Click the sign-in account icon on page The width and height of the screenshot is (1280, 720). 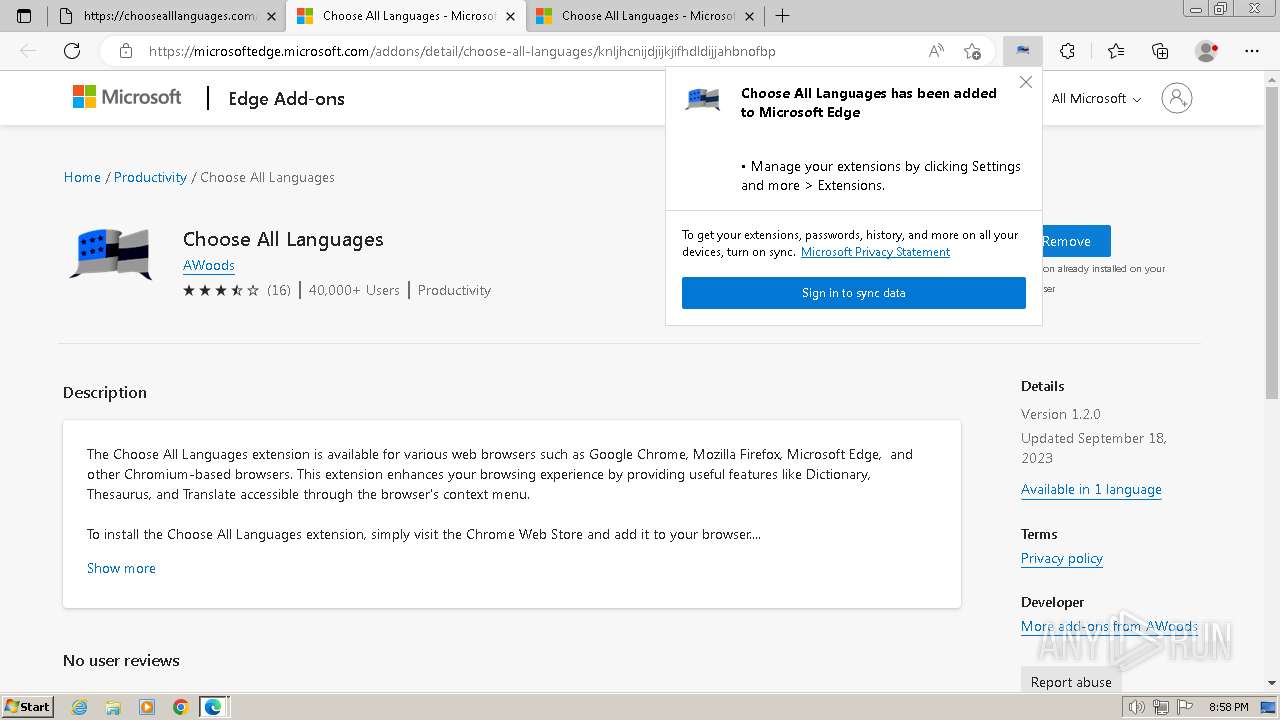click(1177, 98)
